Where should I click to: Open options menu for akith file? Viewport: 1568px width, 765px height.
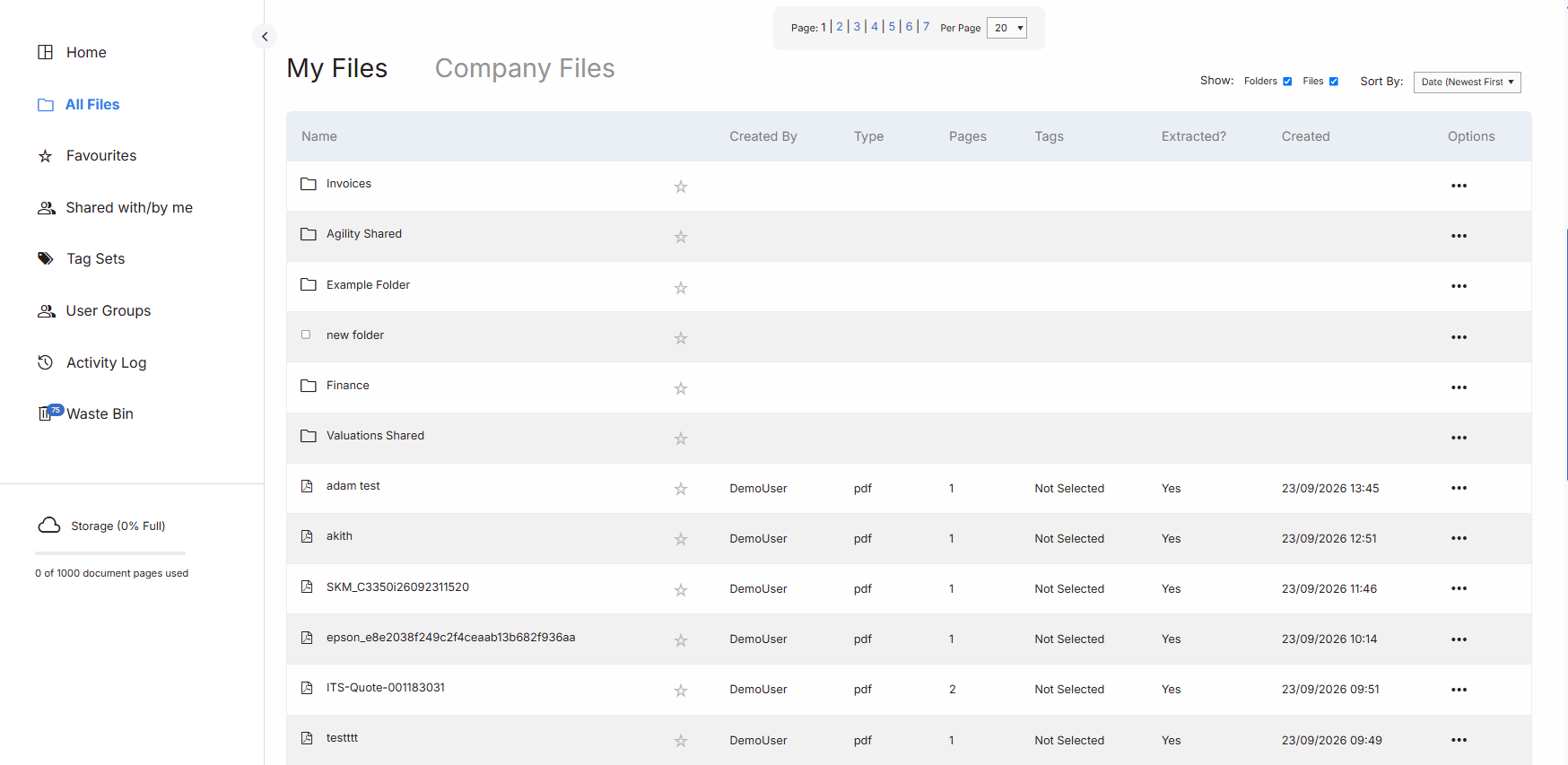pyautogui.click(x=1459, y=538)
